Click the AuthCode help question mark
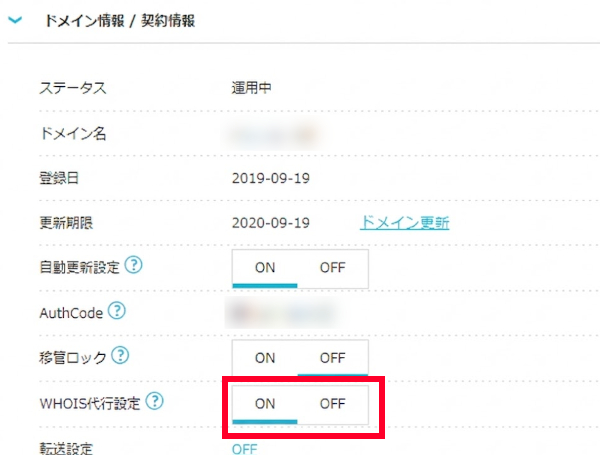 [117, 311]
